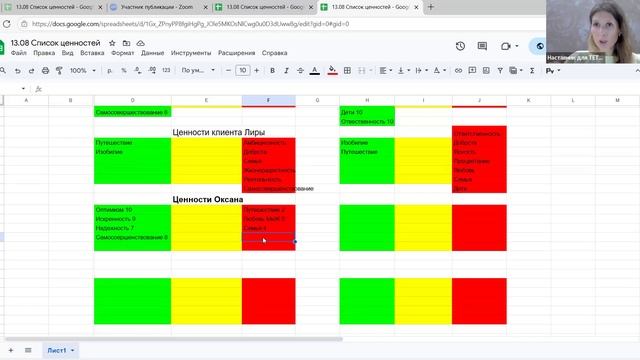The width and height of the screenshot is (640, 360).
Task: Open the zoom 100% dropdown
Action: (x=82, y=71)
